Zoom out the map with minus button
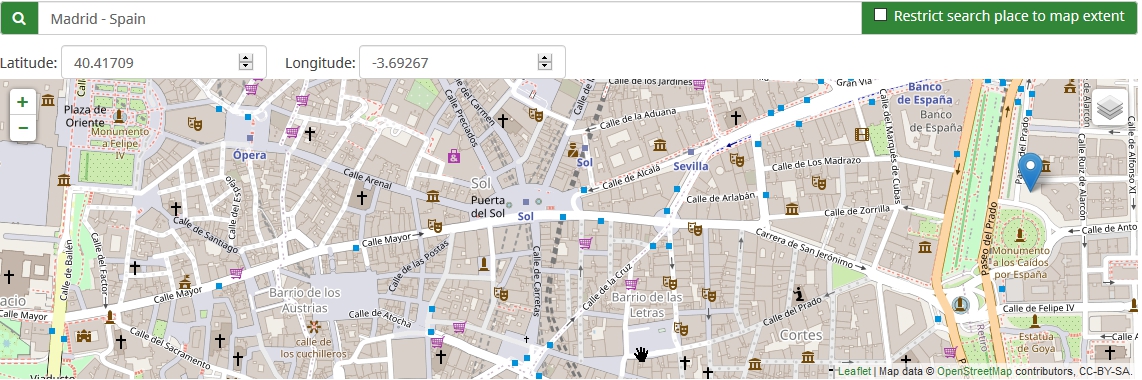 coord(23,128)
